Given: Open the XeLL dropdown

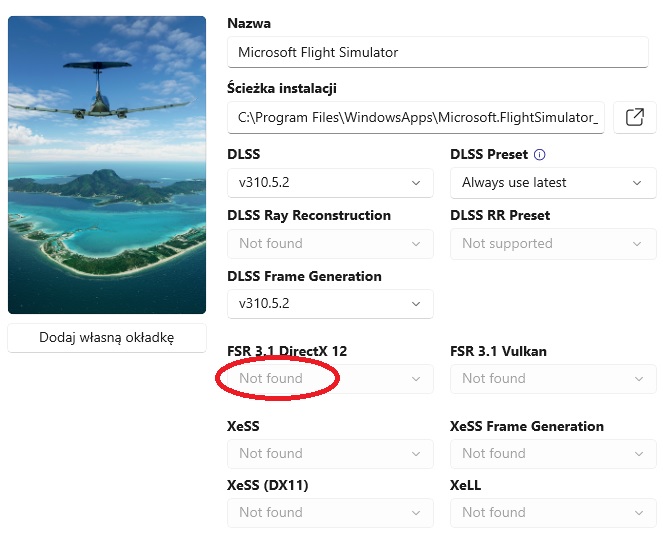Looking at the screenshot, I should pyautogui.click(x=553, y=513).
